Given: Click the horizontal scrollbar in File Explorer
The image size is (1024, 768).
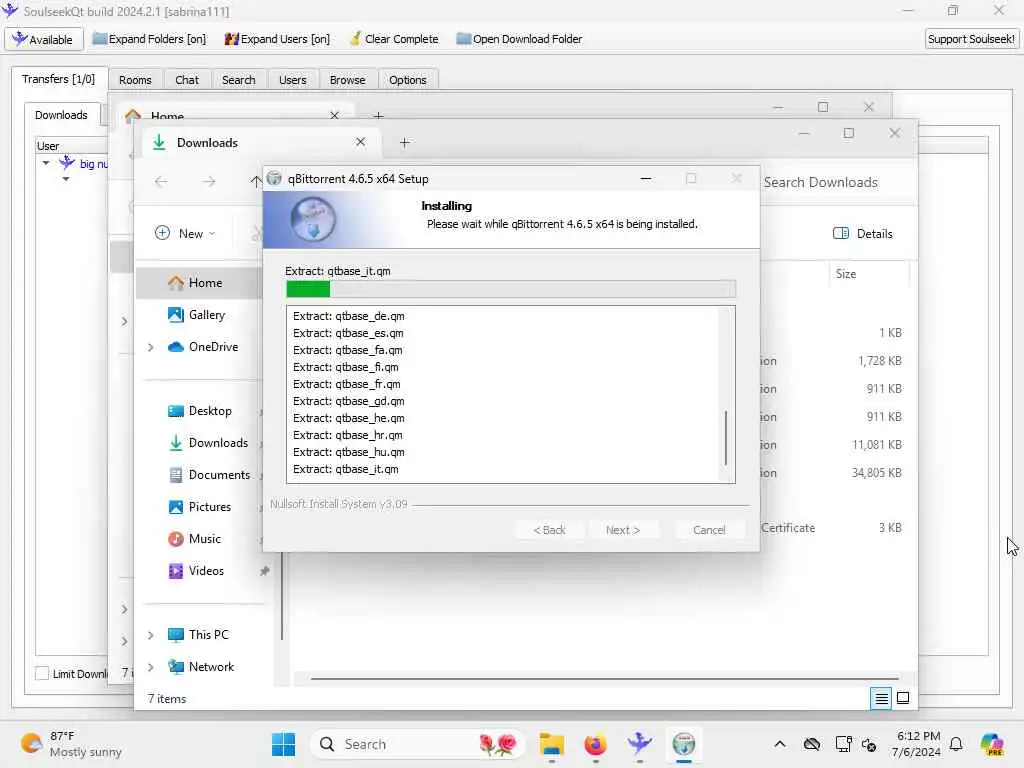Looking at the screenshot, I should [604, 679].
